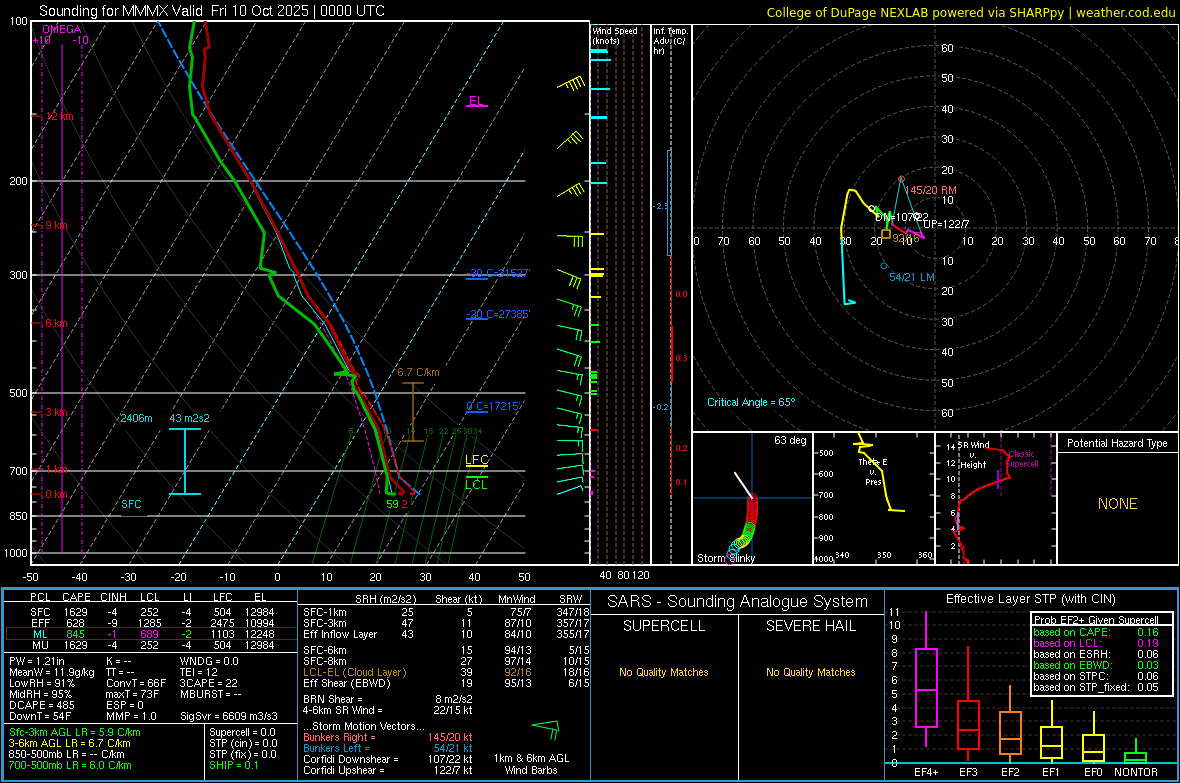Screen dimensions: 1180x783
Task: Click the Supercell = 0.0 value
Action: [x=242, y=732]
